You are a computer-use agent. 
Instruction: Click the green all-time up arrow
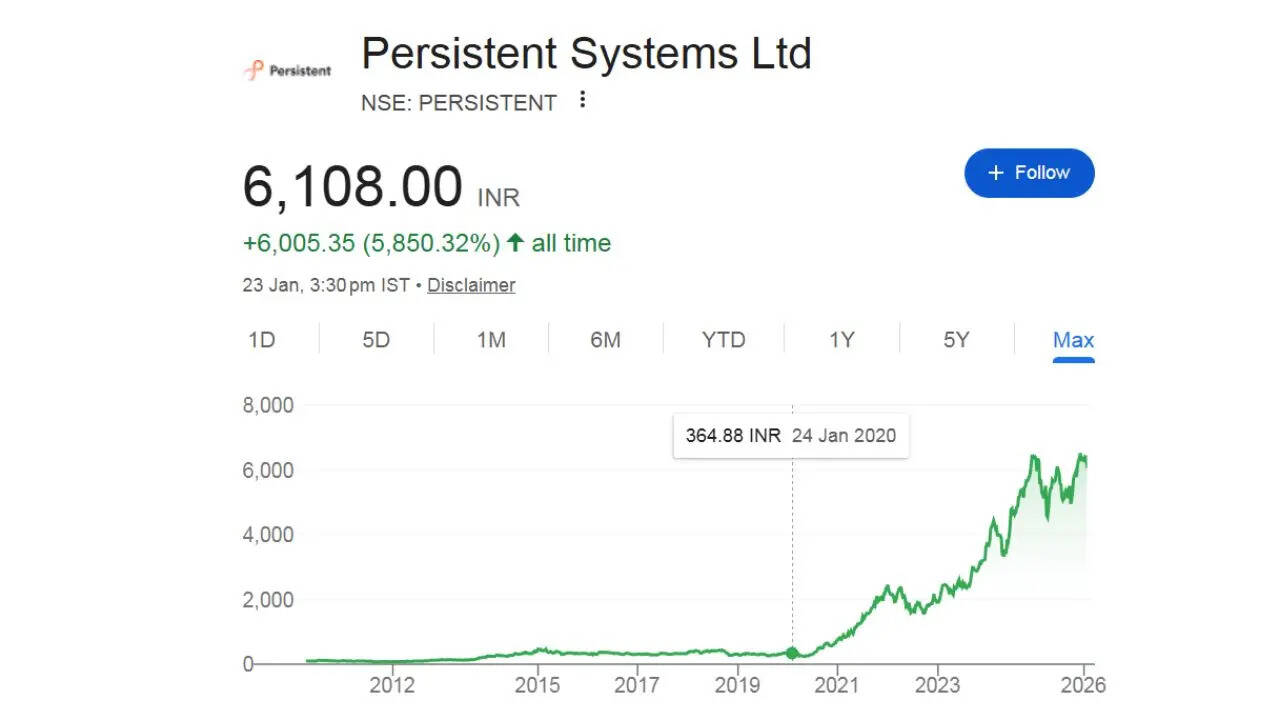click(515, 243)
